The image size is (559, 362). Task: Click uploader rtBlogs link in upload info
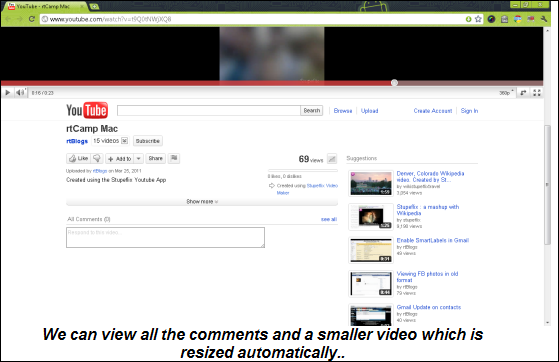coord(100,171)
